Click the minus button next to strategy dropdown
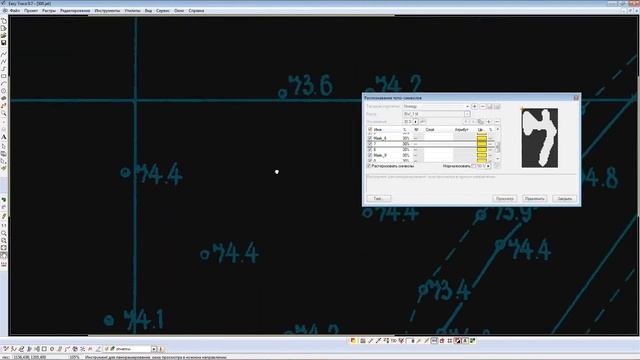This screenshot has width=640, height=360. point(482,107)
